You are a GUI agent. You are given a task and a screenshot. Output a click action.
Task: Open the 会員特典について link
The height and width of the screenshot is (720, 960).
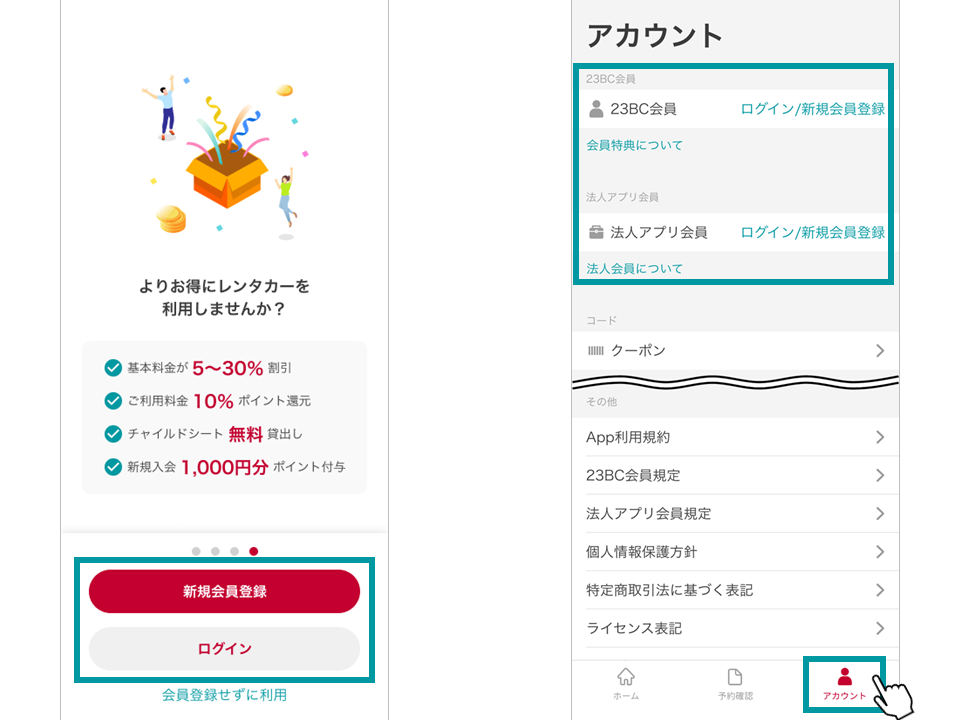point(634,145)
